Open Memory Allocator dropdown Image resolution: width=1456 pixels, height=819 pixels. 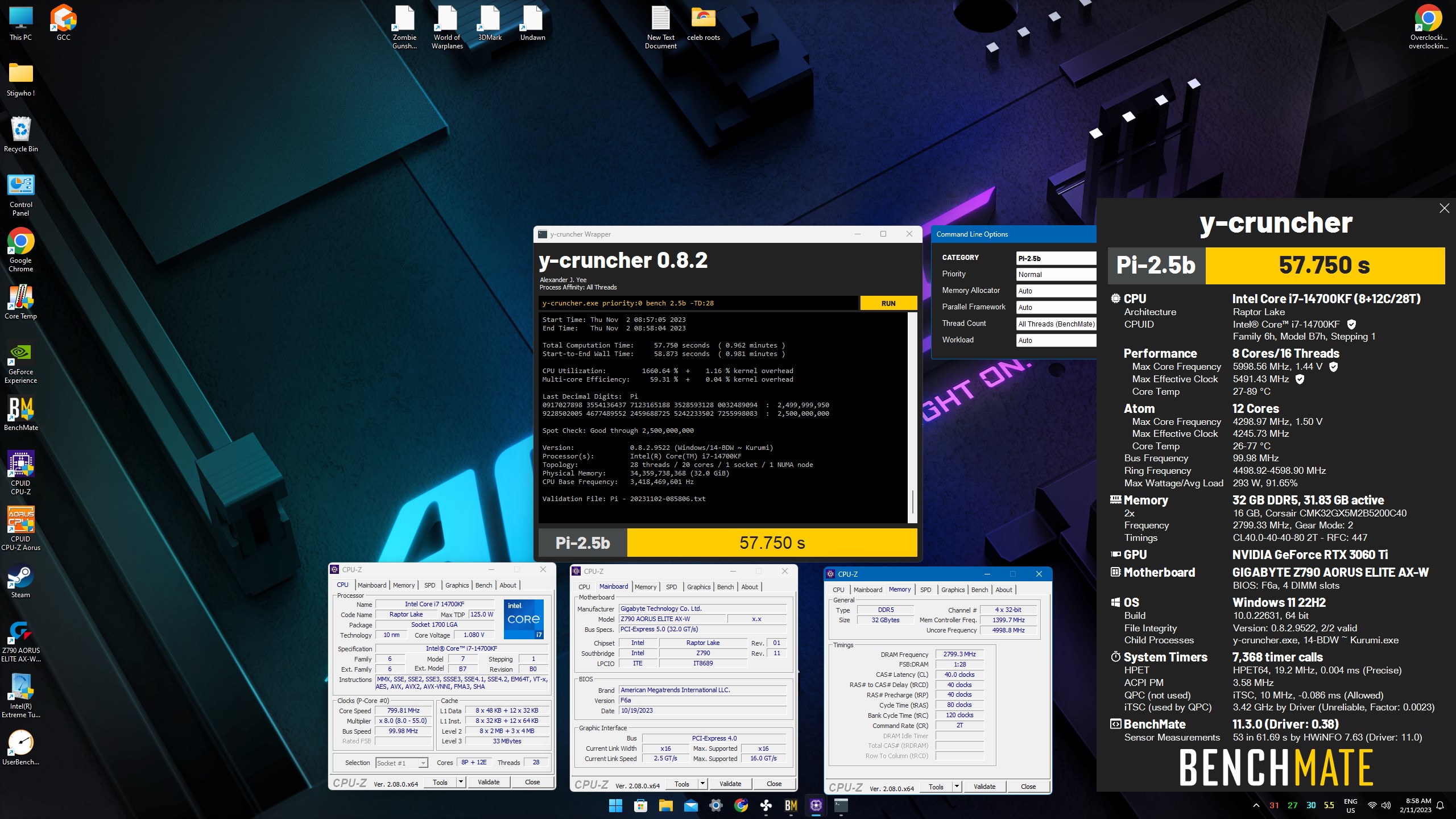pos(1056,291)
